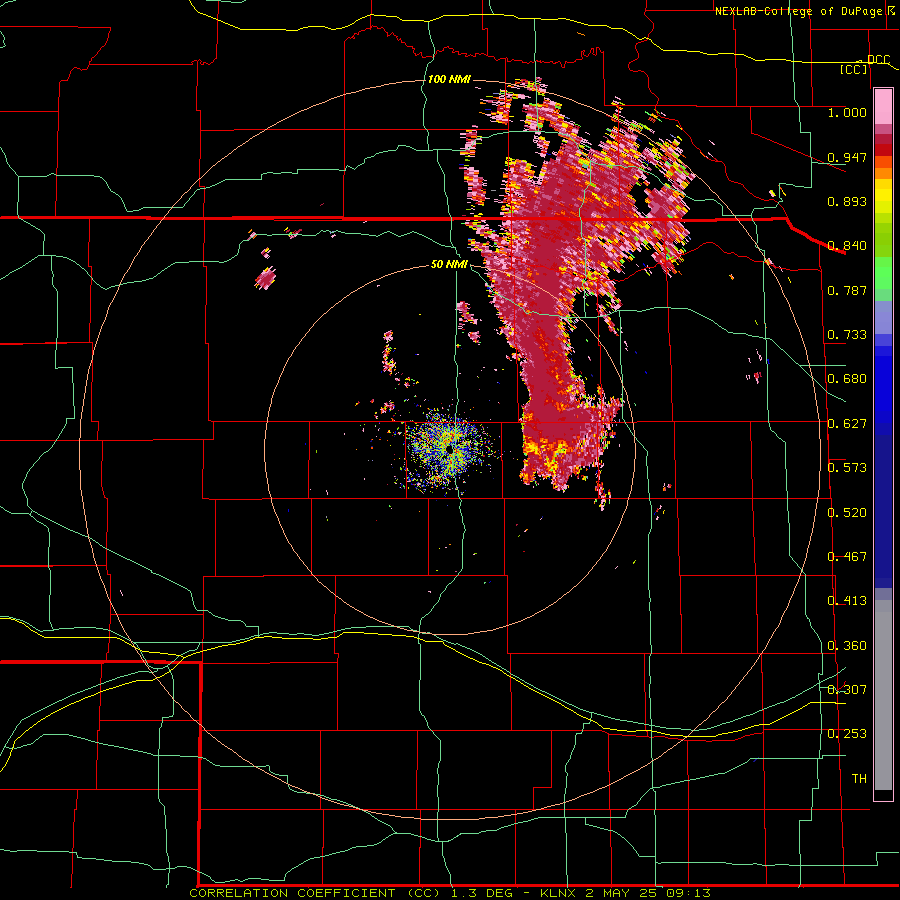Click the [CC] legend header label
The height and width of the screenshot is (900, 900).
click(x=854, y=69)
